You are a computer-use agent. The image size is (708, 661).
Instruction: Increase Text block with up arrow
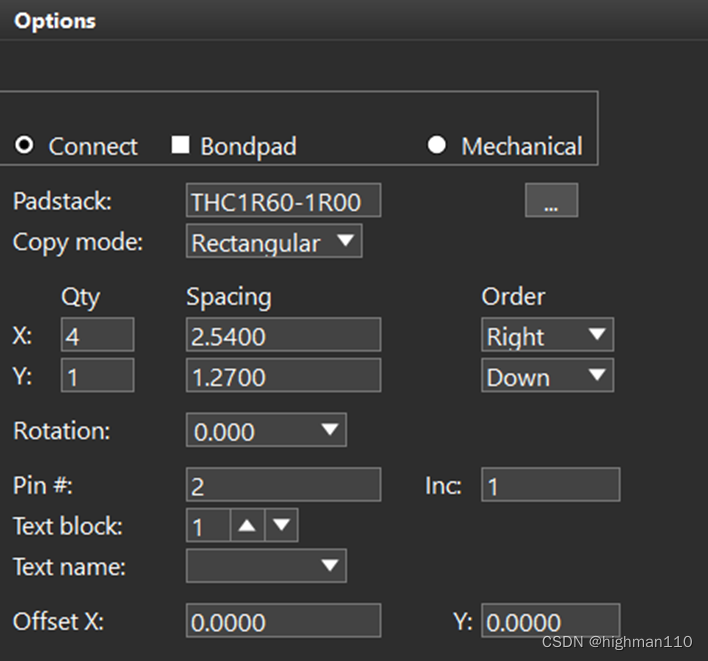pos(247,525)
